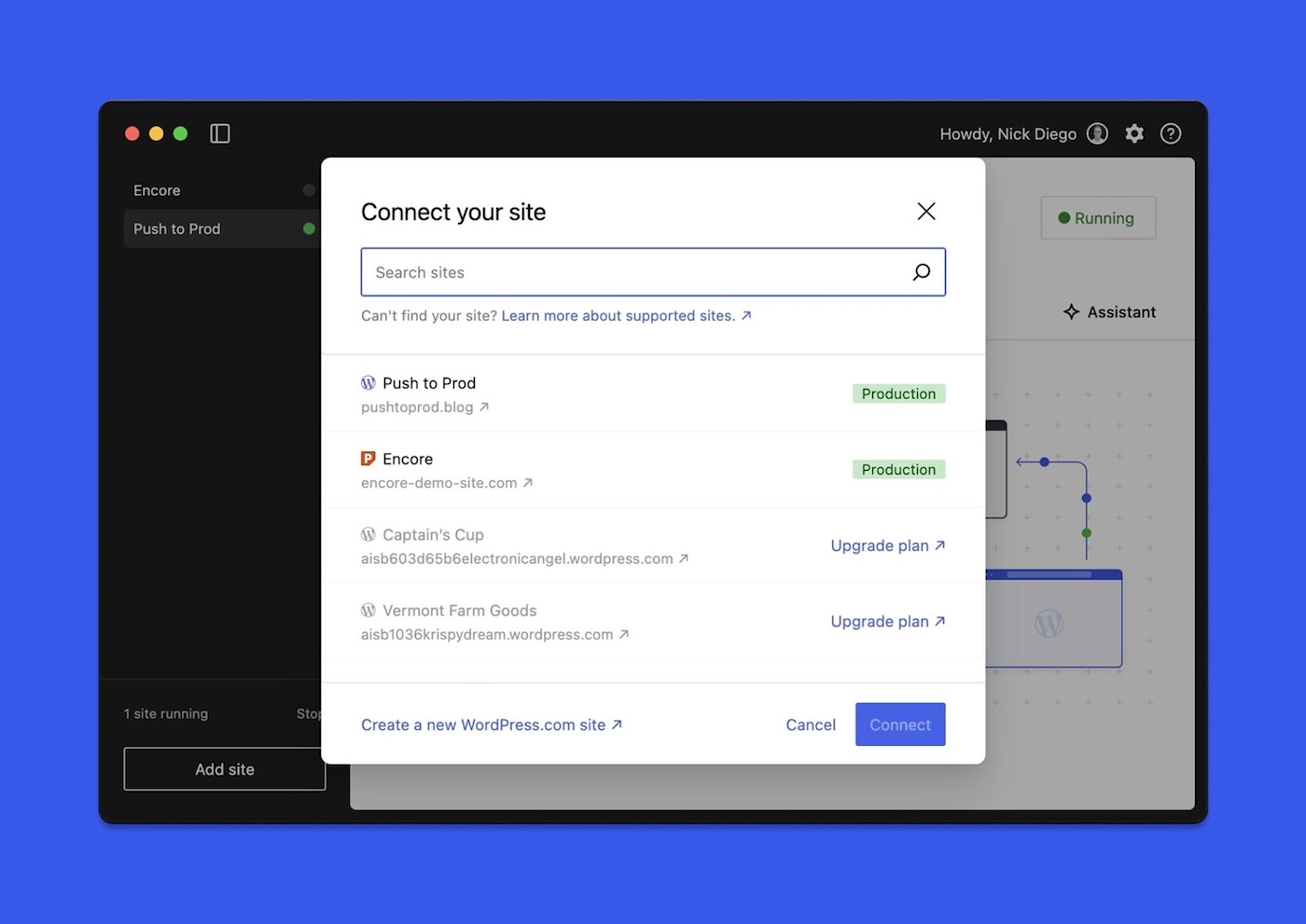Click the Cancel button
1306x924 pixels.
[811, 724]
